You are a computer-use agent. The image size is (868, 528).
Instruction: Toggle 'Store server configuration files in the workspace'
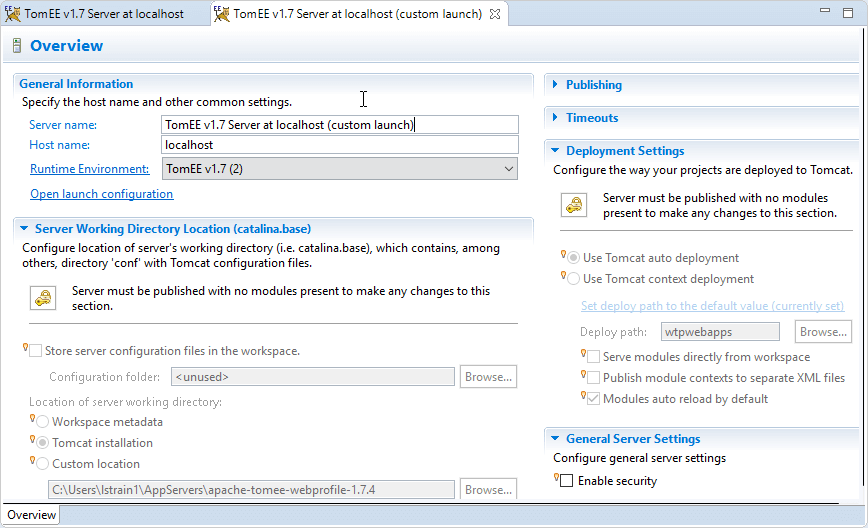[36, 351]
